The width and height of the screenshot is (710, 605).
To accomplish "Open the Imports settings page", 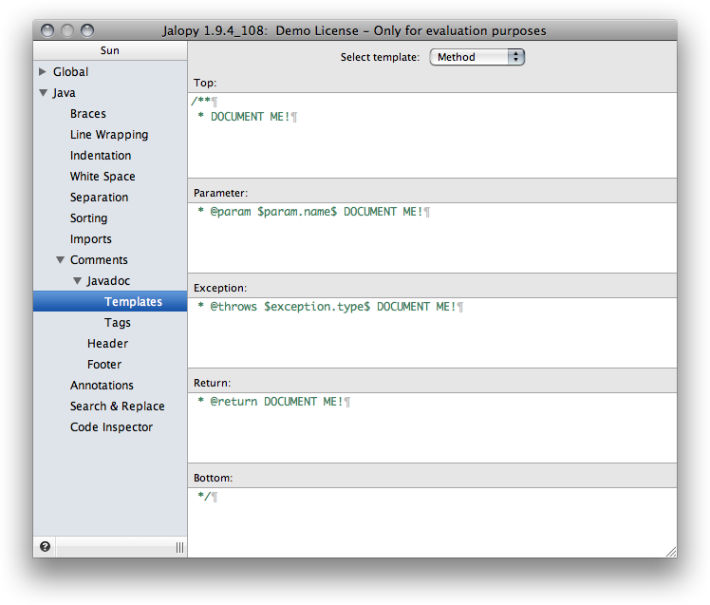I will (x=91, y=239).
